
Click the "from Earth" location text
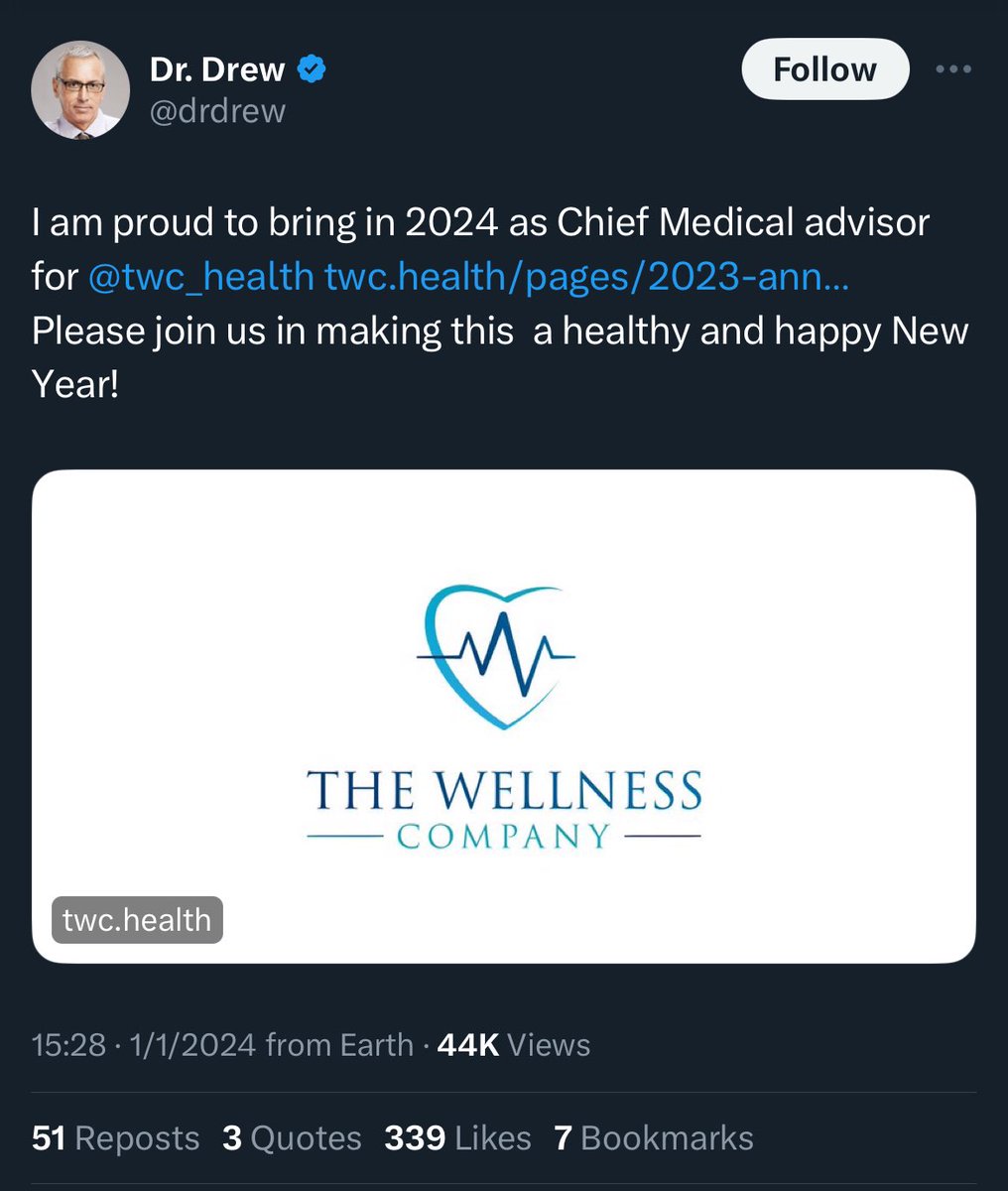pyautogui.click(x=339, y=1044)
